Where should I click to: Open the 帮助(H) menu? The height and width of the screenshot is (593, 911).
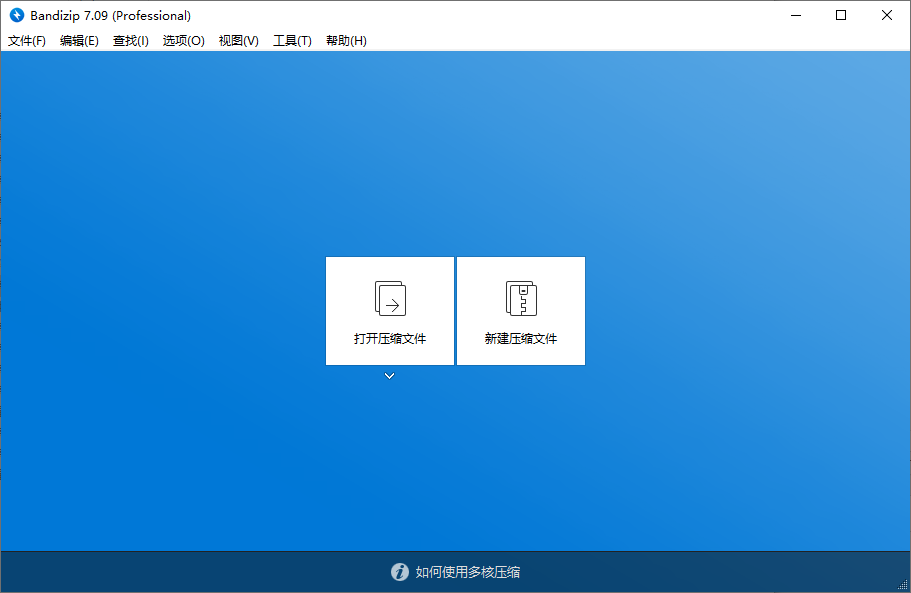click(x=346, y=41)
